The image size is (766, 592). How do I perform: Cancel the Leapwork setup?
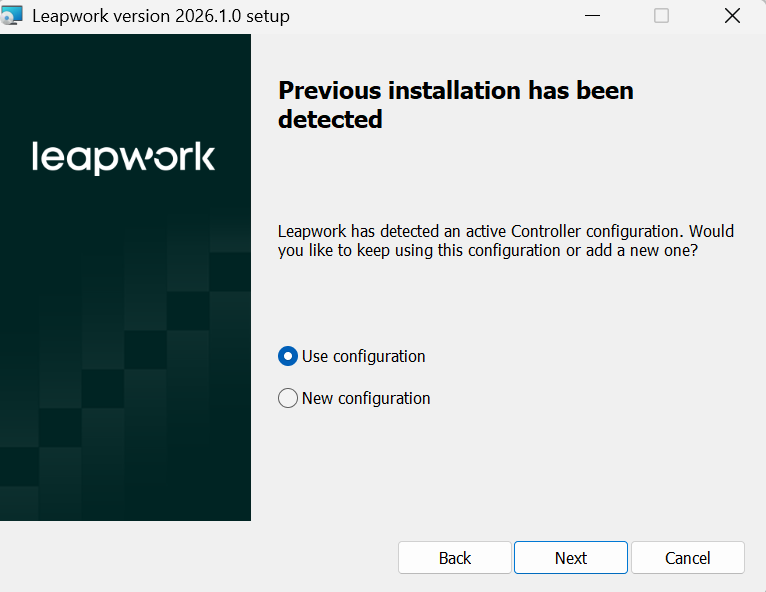(687, 557)
